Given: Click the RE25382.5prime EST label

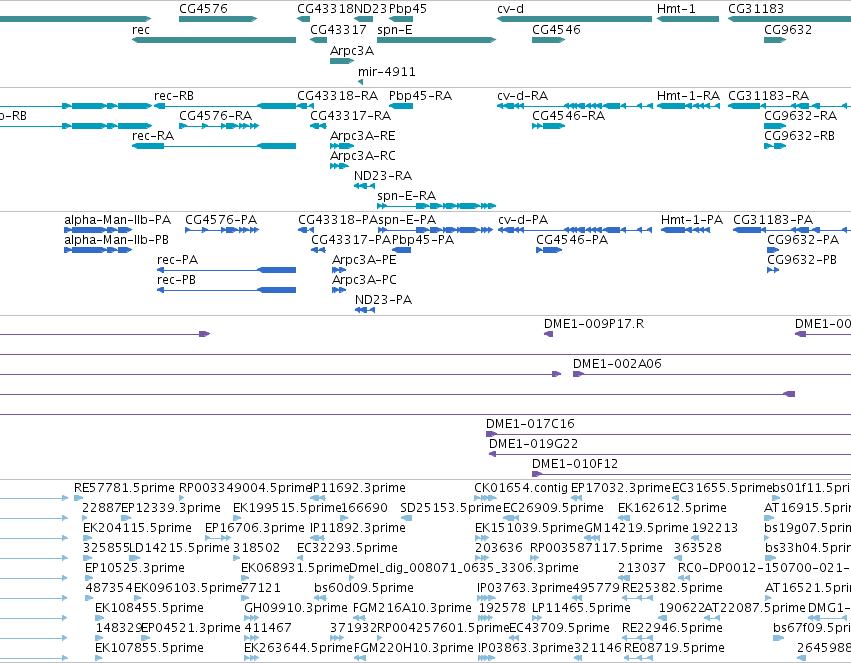Looking at the screenshot, I should pos(672,588).
